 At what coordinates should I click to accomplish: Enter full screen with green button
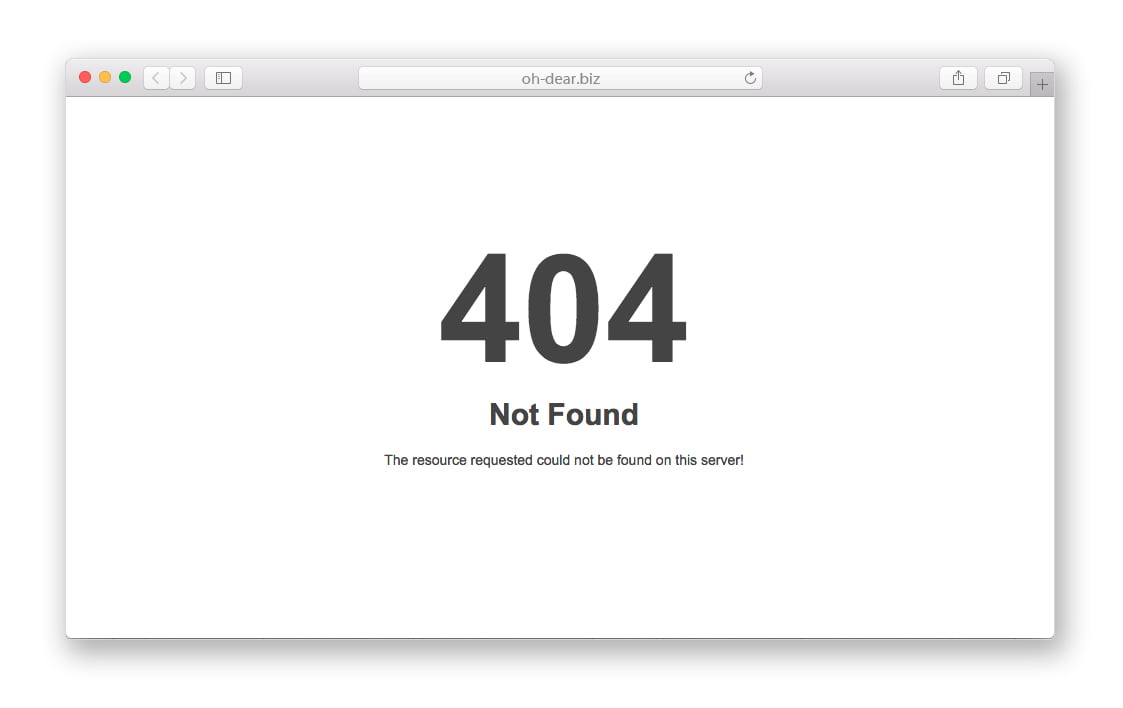125,77
